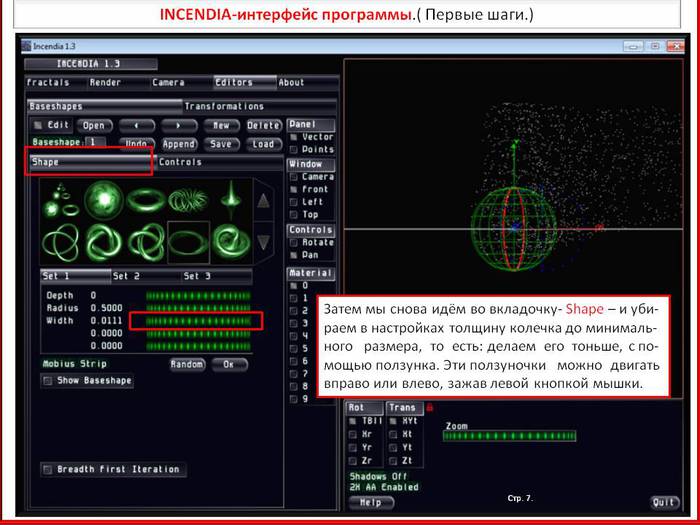Choose the wire coil torus baseshape

click(x=188, y=200)
